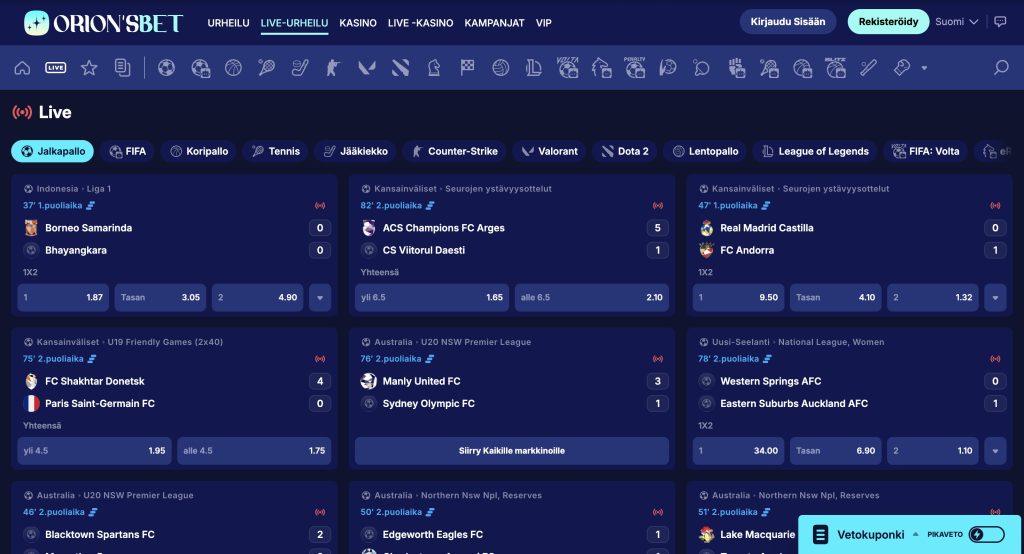Viewport: 1024px width, 554px height.
Task: Select the LIVE icon in toolbar
Action: pyautogui.click(x=56, y=68)
